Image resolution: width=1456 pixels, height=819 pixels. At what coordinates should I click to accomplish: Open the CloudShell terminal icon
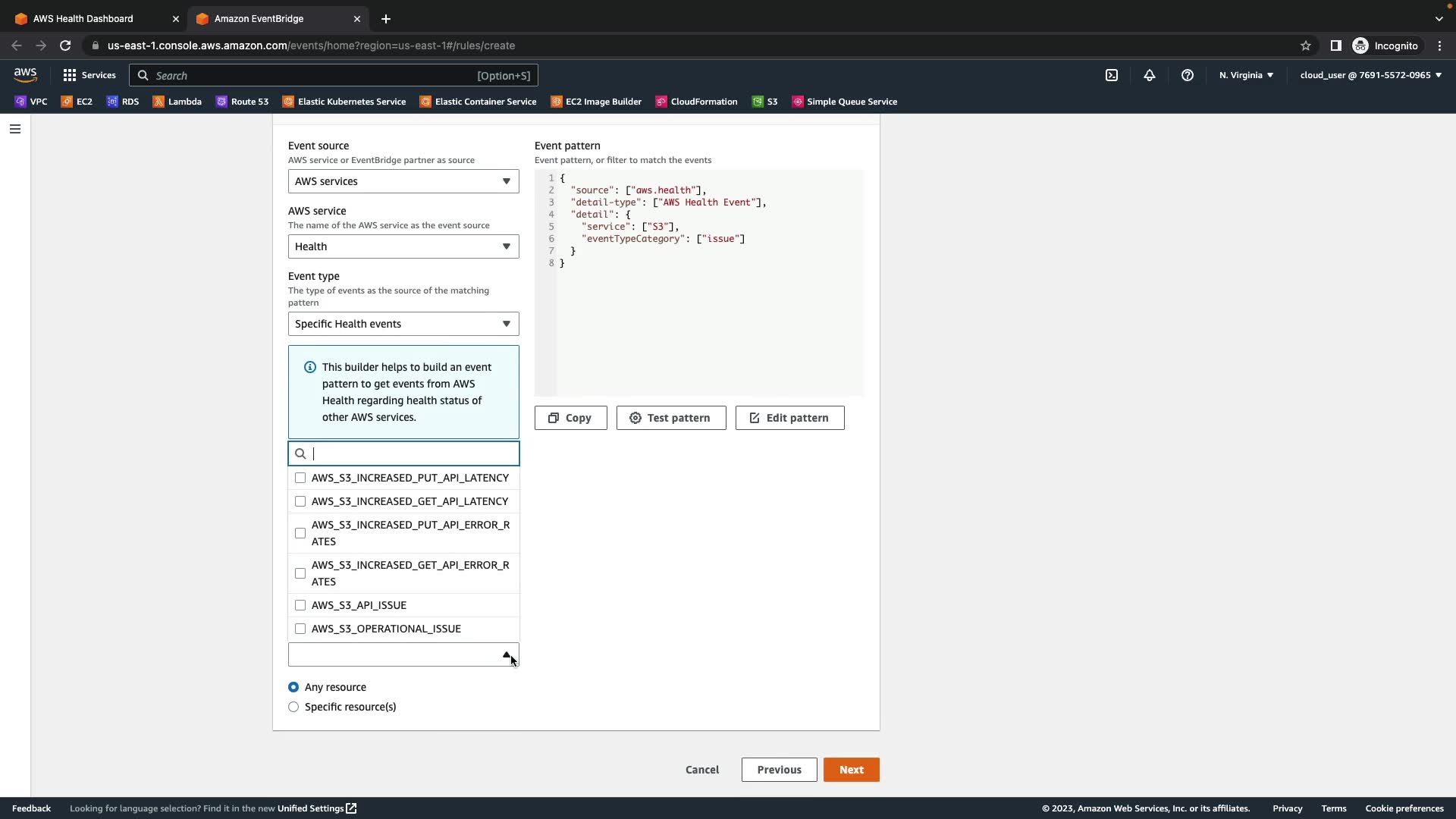click(x=1112, y=75)
